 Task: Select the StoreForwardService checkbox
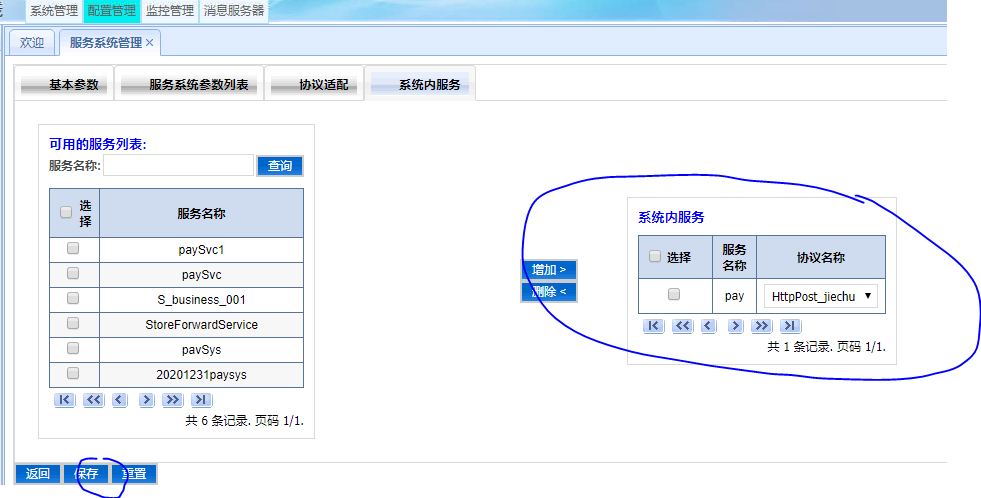tap(73, 324)
